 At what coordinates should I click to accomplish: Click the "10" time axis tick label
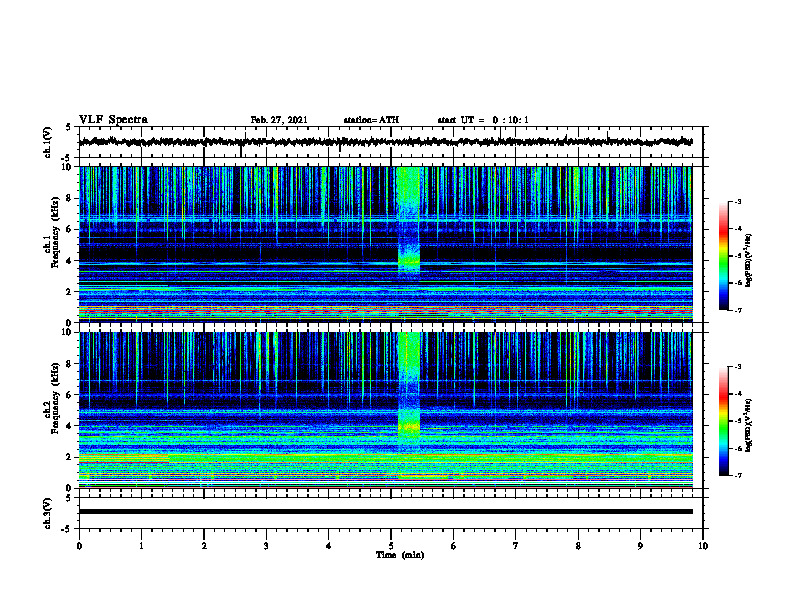(x=703, y=546)
